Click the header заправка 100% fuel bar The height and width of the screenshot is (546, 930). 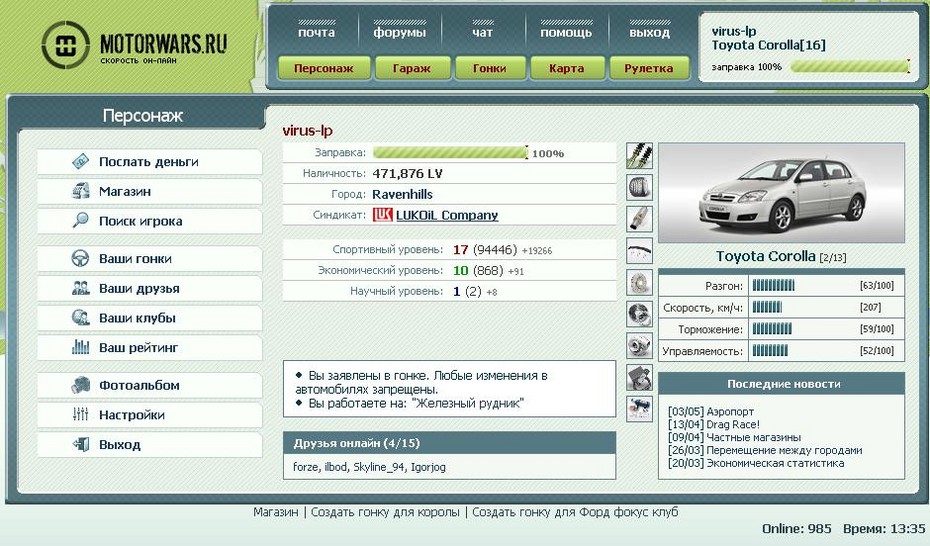[851, 66]
